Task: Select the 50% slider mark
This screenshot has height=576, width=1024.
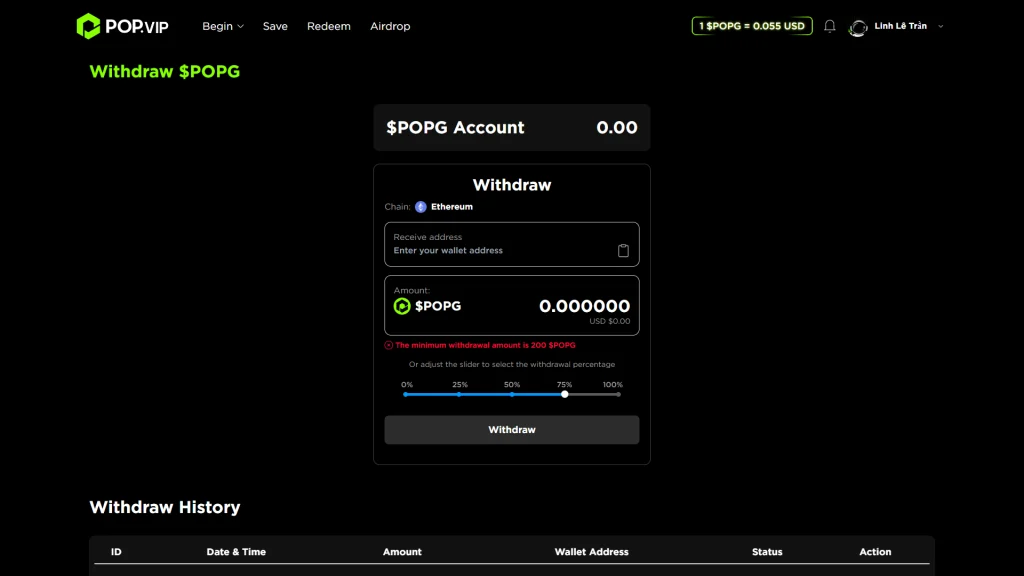Action: click(512, 394)
